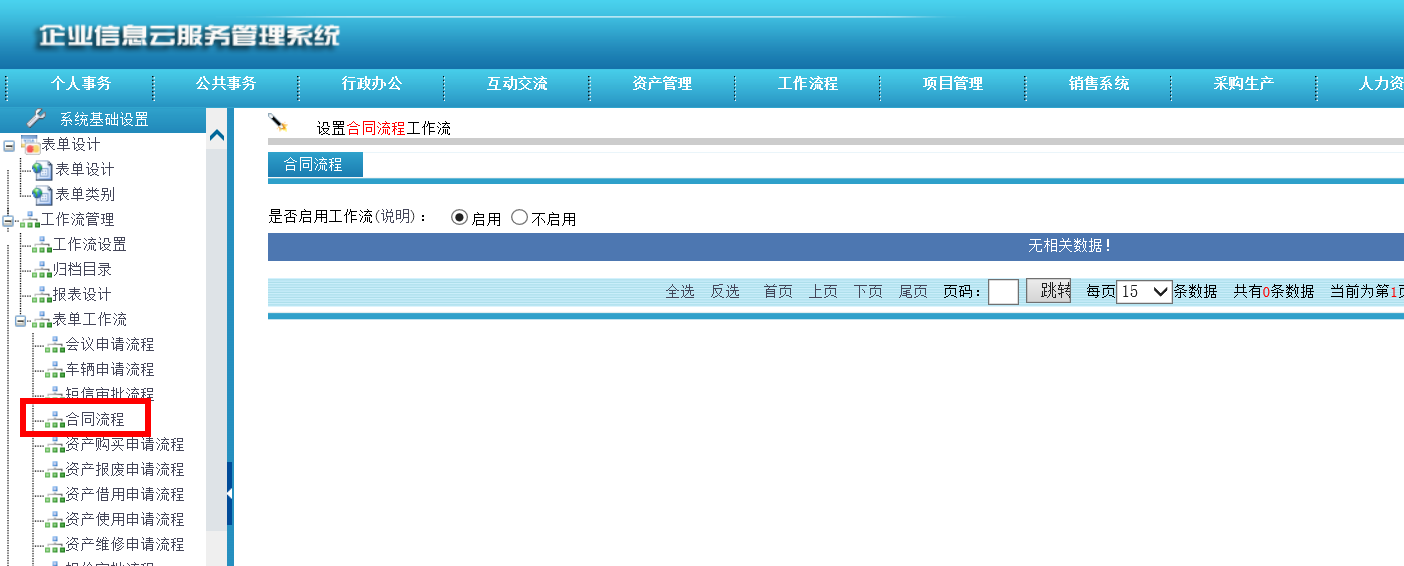1404x566 pixels.
Task: Click the 系统基础设置 panel header
Action: [104, 119]
